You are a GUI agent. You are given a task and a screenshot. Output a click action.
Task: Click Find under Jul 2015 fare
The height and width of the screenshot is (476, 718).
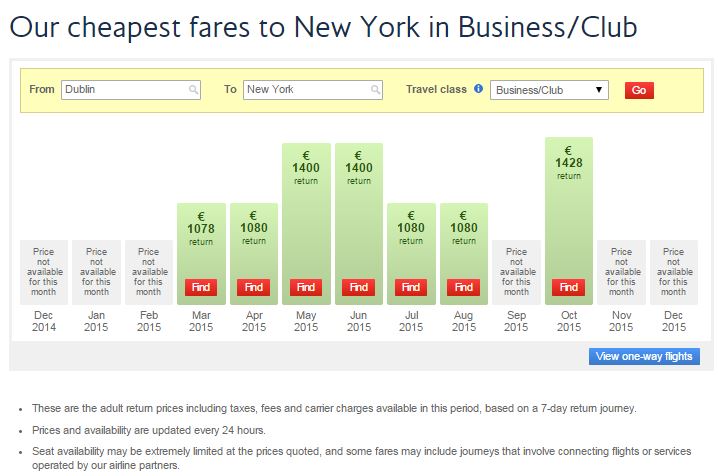[411, 287]
